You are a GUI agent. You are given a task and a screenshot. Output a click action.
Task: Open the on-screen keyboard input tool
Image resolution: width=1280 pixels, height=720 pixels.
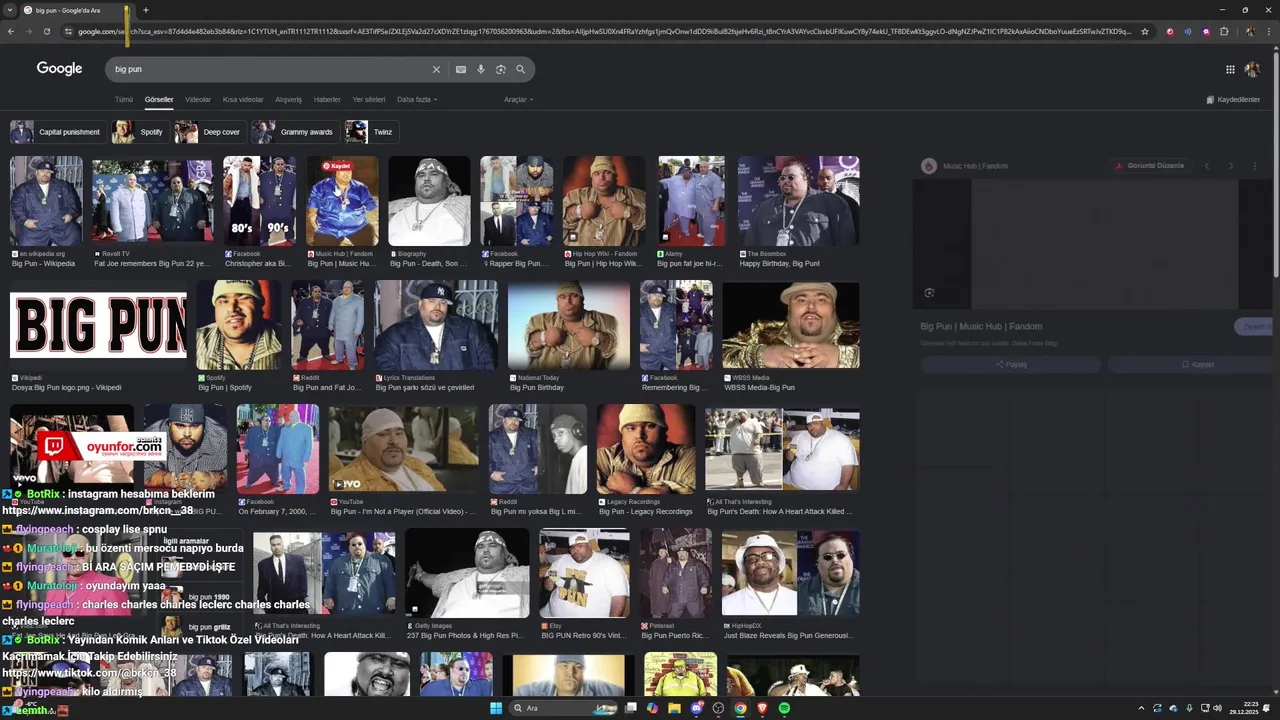click(x=460, y=69)
